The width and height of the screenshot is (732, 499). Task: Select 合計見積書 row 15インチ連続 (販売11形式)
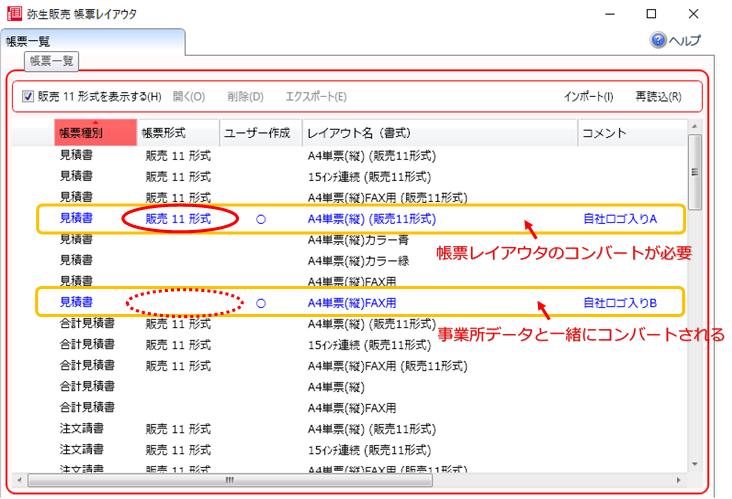349,345
